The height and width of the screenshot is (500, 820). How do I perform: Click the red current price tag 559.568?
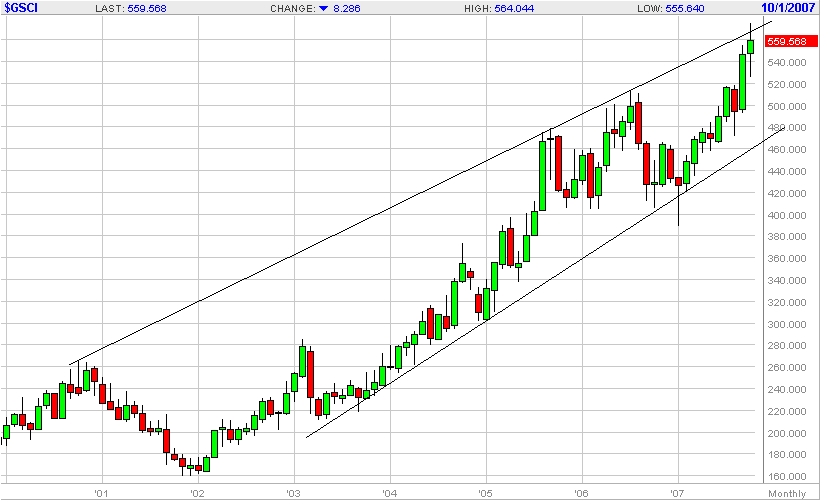(790, 41)
